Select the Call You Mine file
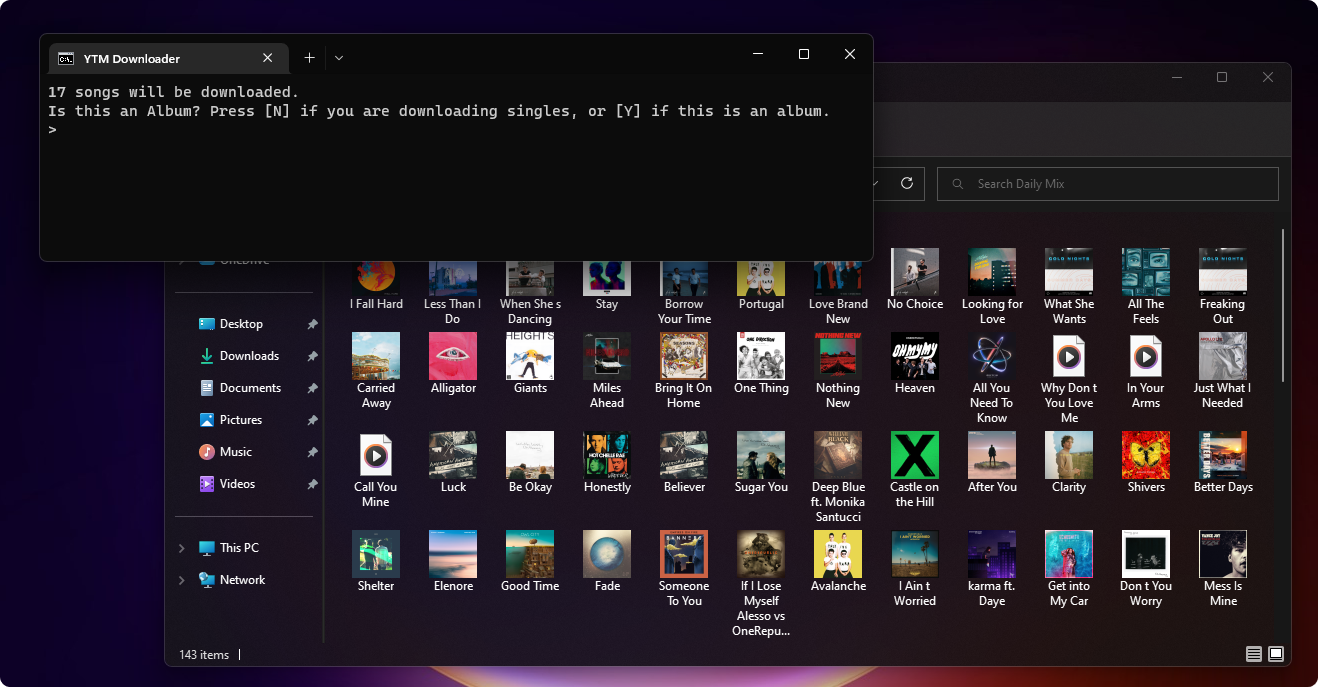 tap(376, 470)
